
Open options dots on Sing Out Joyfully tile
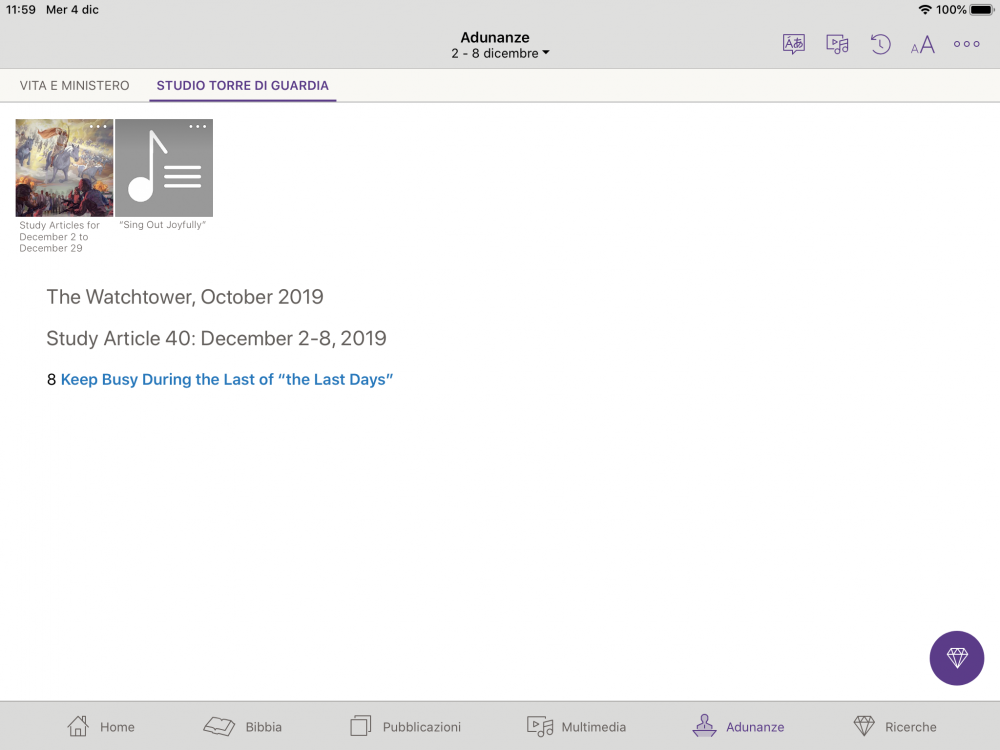click(x=198, y=127)
